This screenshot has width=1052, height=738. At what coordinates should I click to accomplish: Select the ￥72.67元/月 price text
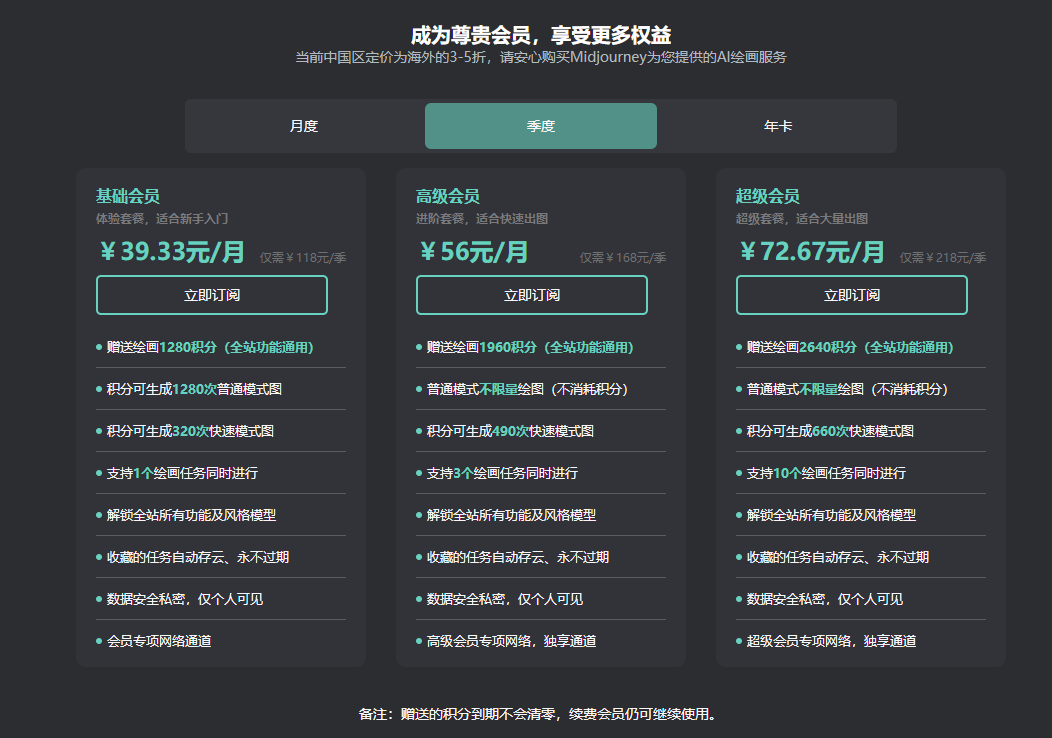[x=812, y=252]
